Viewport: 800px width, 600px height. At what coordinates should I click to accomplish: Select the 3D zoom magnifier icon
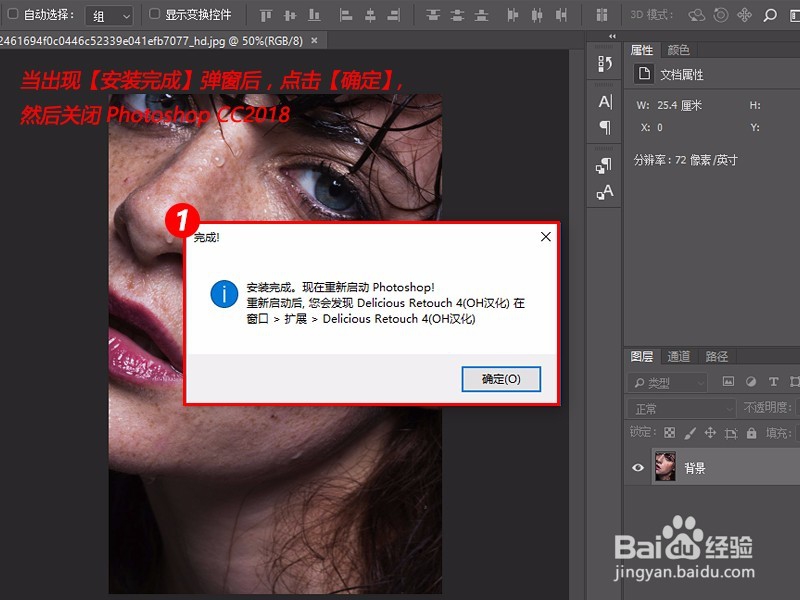coord(769,16)
